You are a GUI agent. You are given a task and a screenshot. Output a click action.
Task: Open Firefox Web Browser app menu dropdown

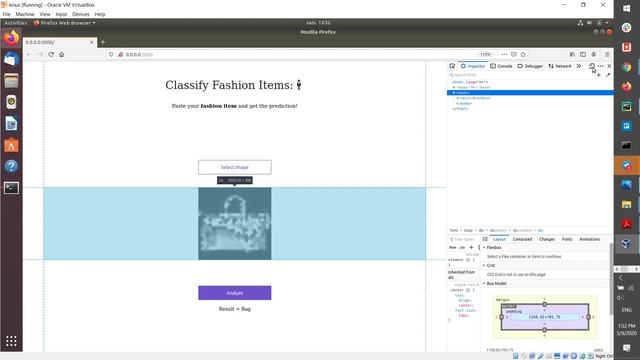pos(65,23)
